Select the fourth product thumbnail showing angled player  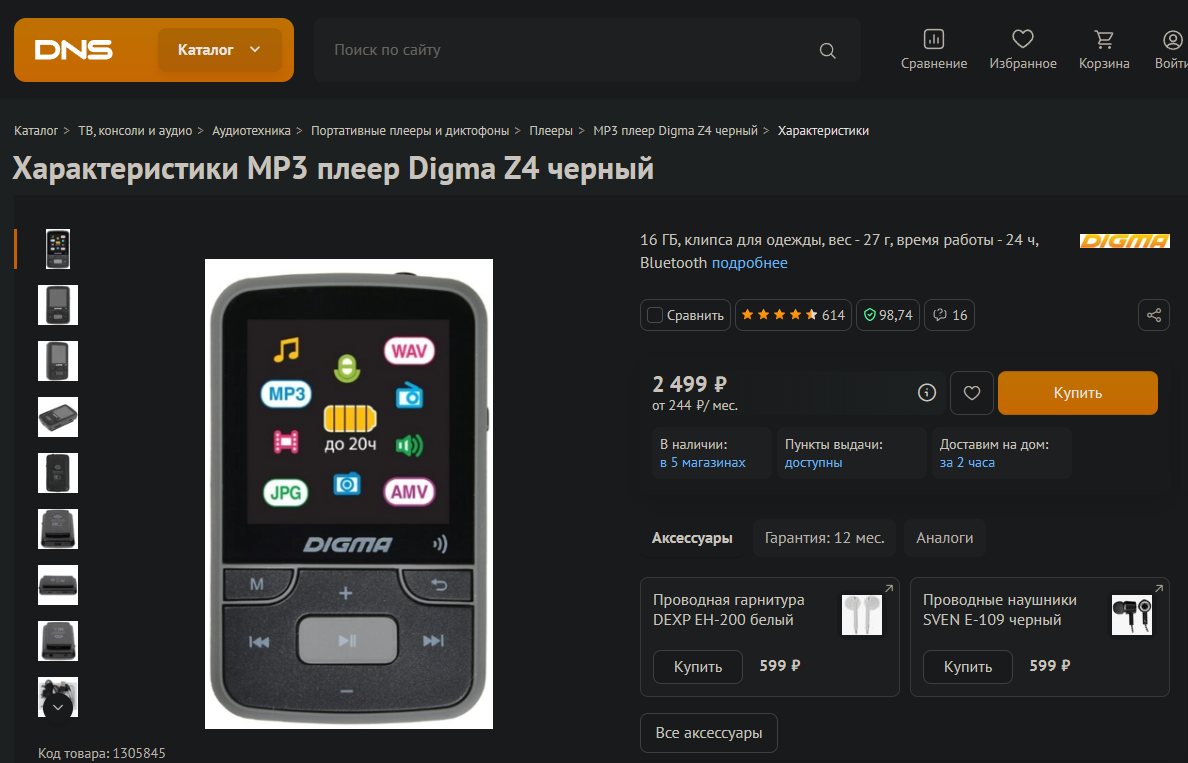tap(58, 417)
